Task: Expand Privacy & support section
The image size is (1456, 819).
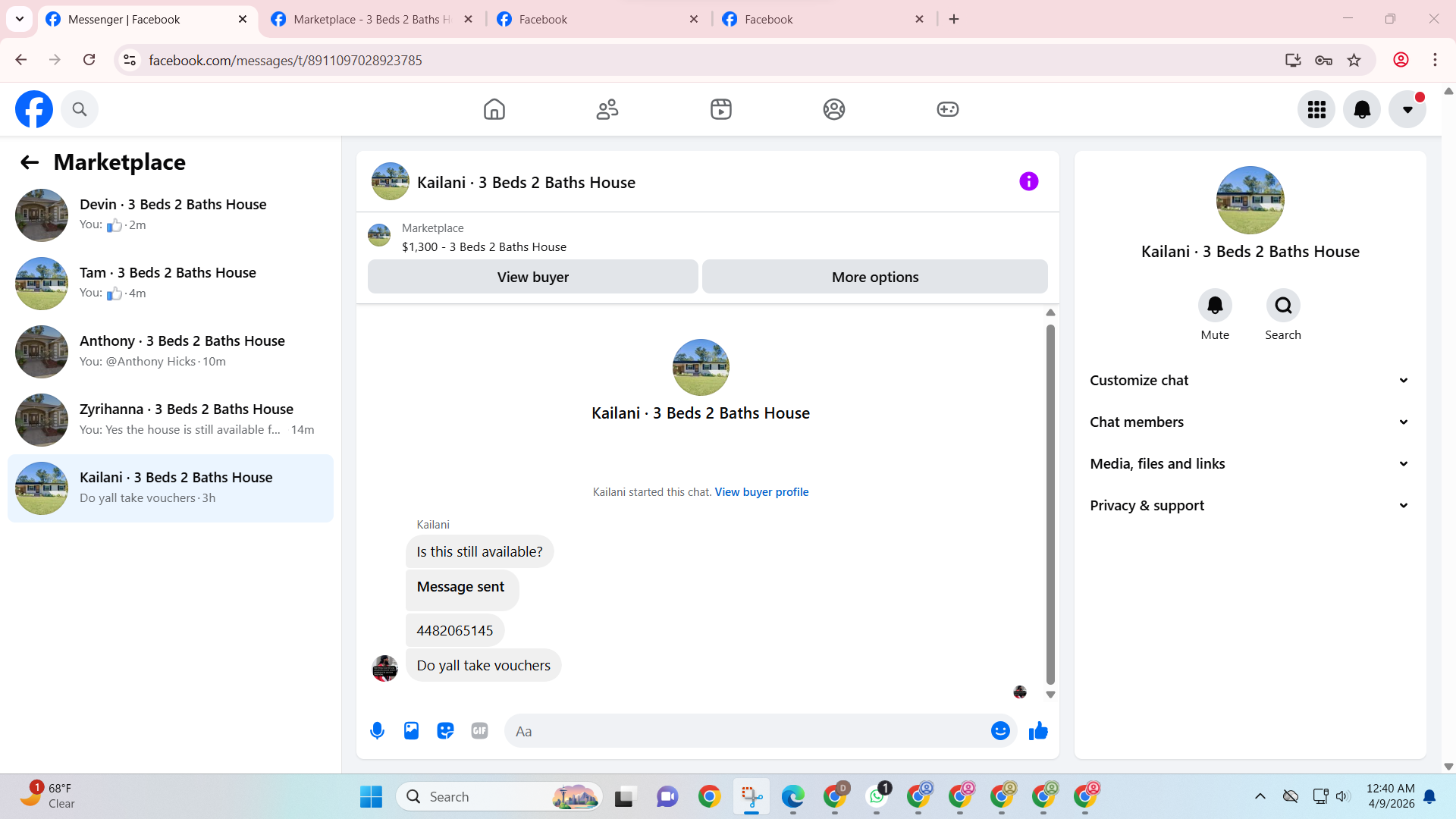Action: 1250,506
